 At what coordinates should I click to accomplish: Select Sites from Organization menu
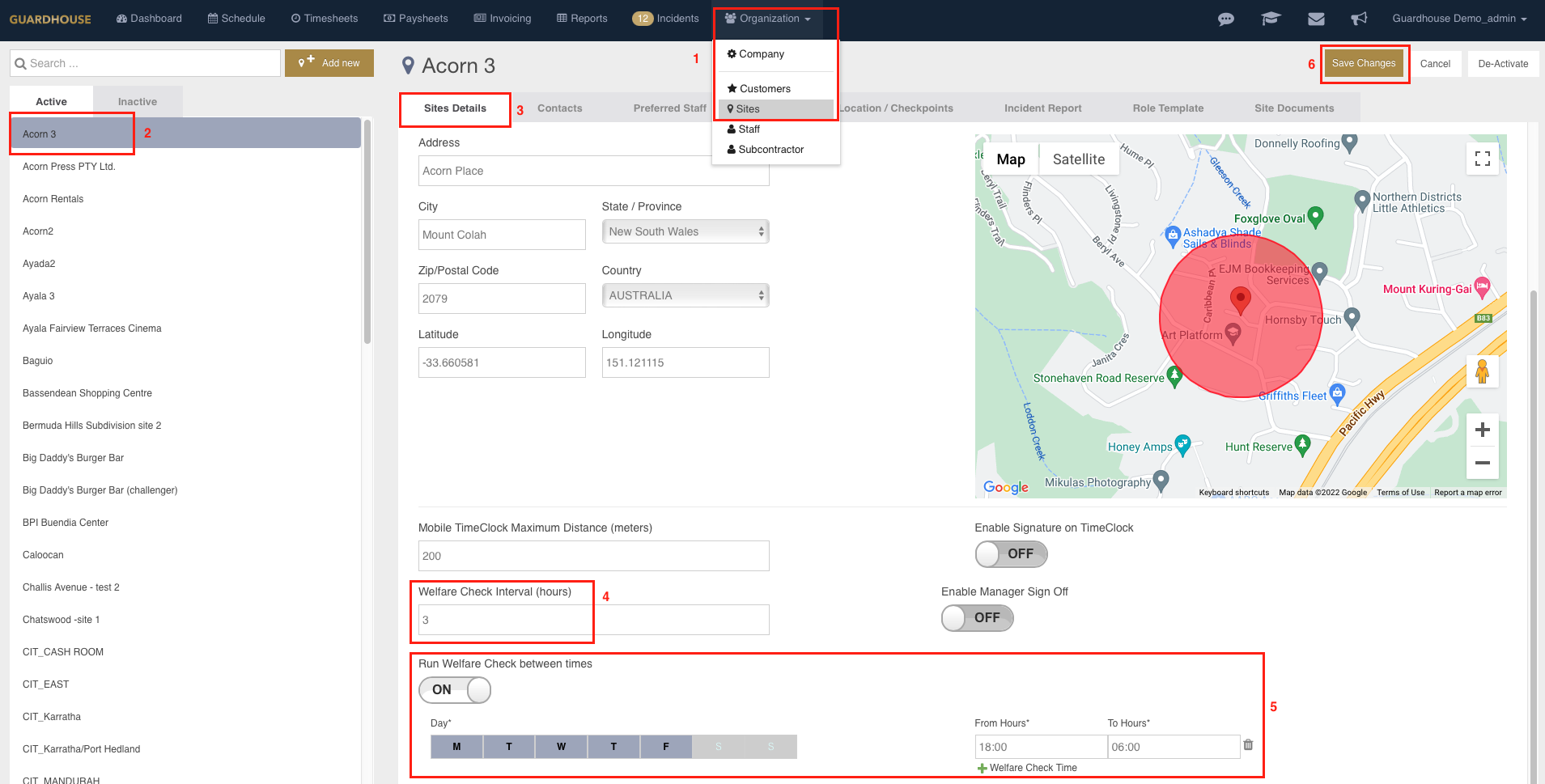tap(775, 109)
